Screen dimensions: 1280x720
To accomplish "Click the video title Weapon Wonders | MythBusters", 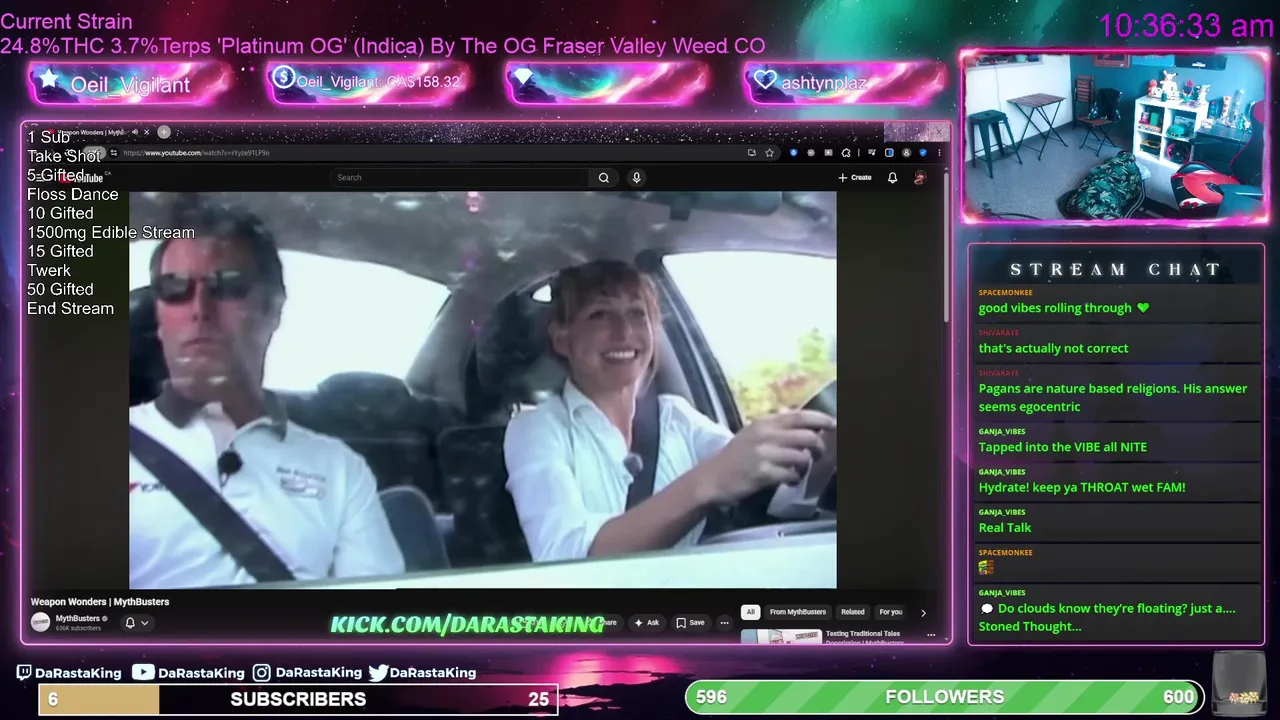I will [100, 602].
